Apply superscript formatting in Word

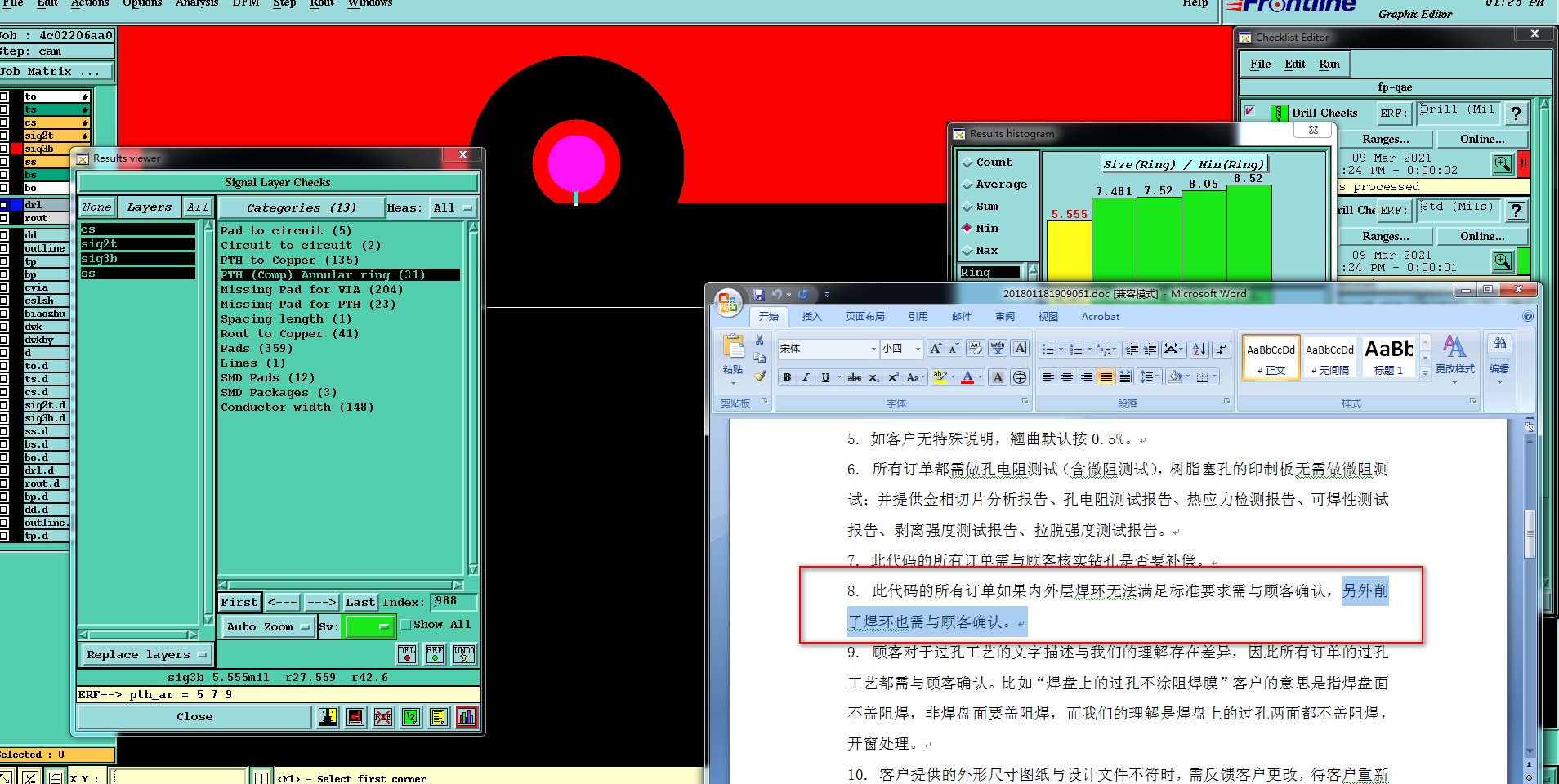[893, 377]
